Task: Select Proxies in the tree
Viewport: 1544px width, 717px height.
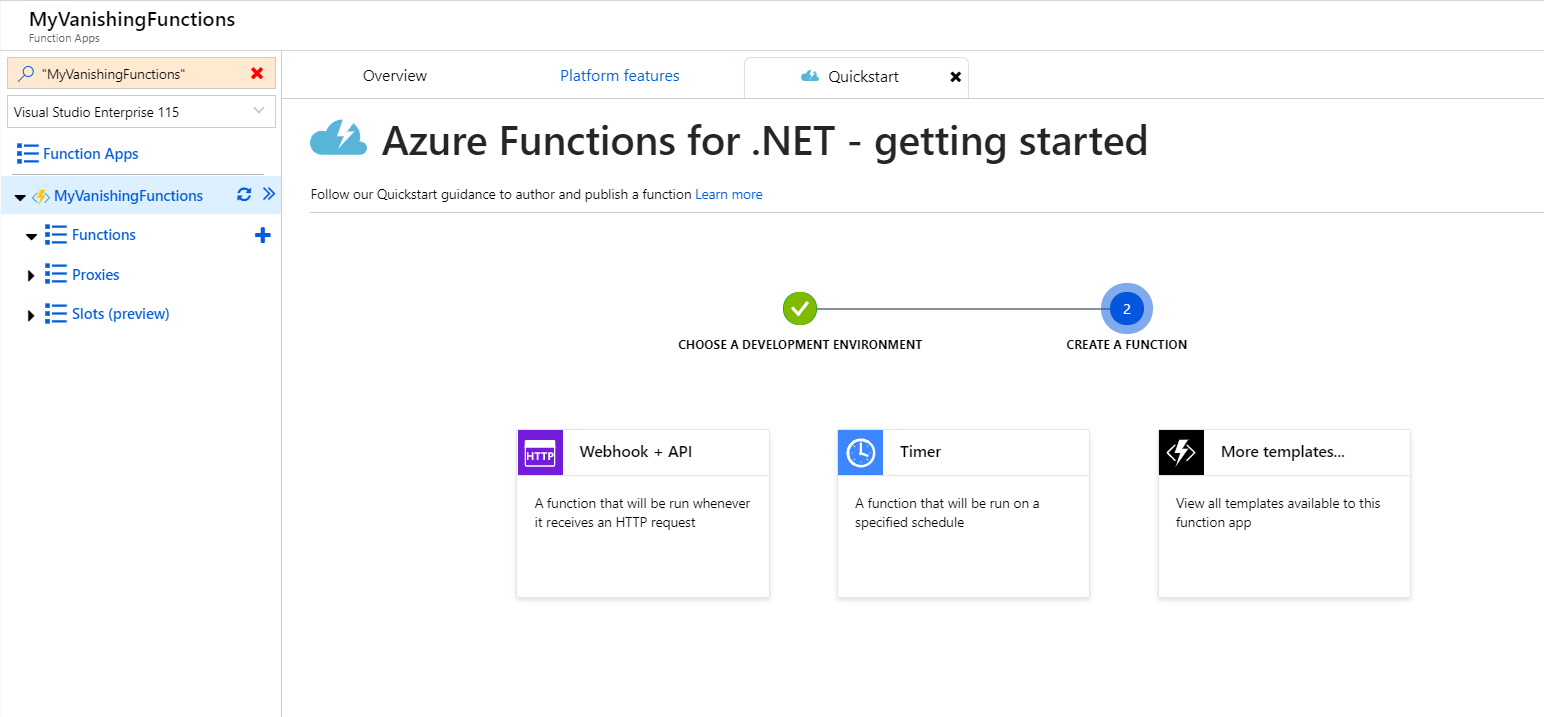Action: (96, 274)
